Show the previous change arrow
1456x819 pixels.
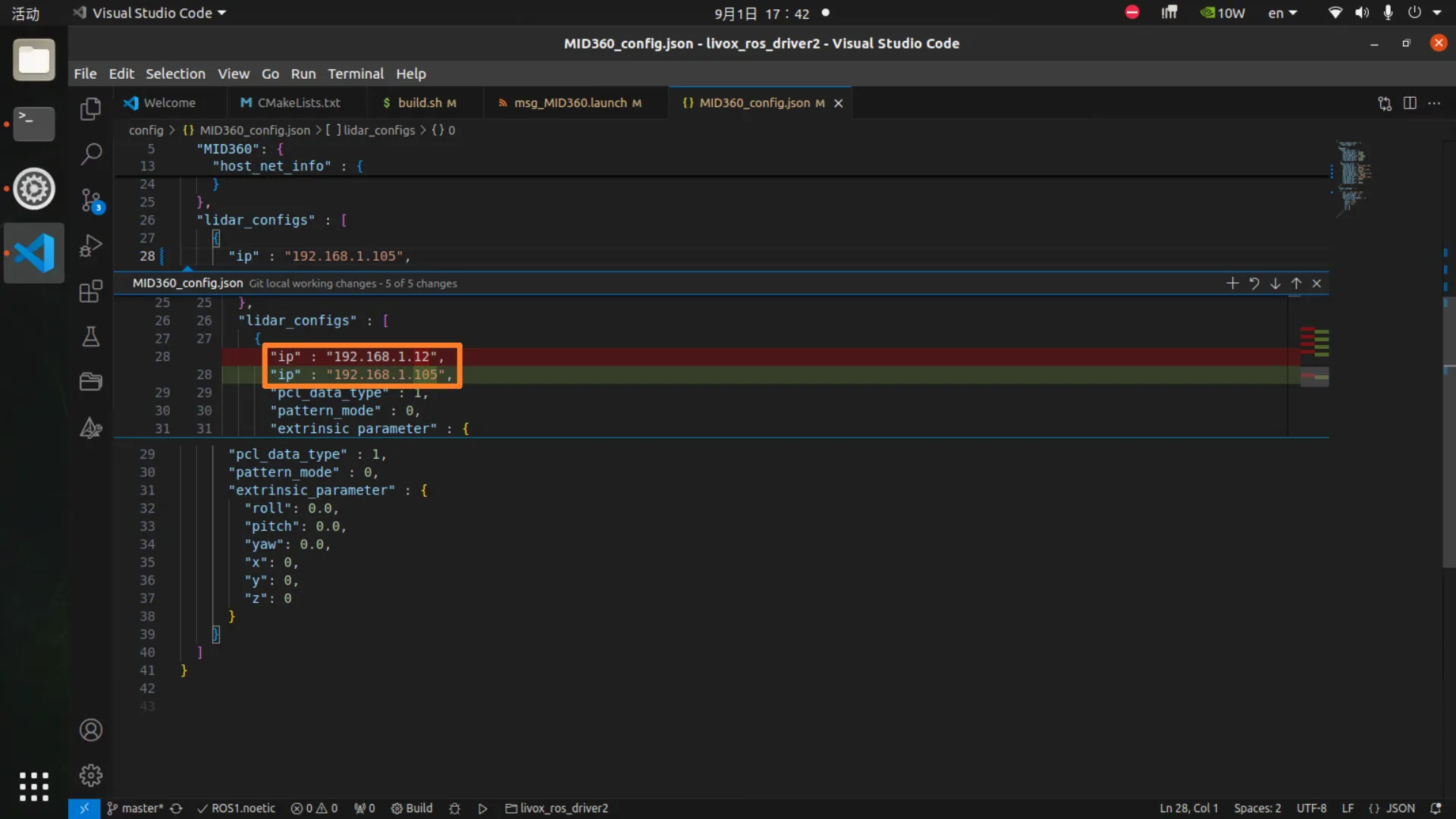tap(1297, 283)
